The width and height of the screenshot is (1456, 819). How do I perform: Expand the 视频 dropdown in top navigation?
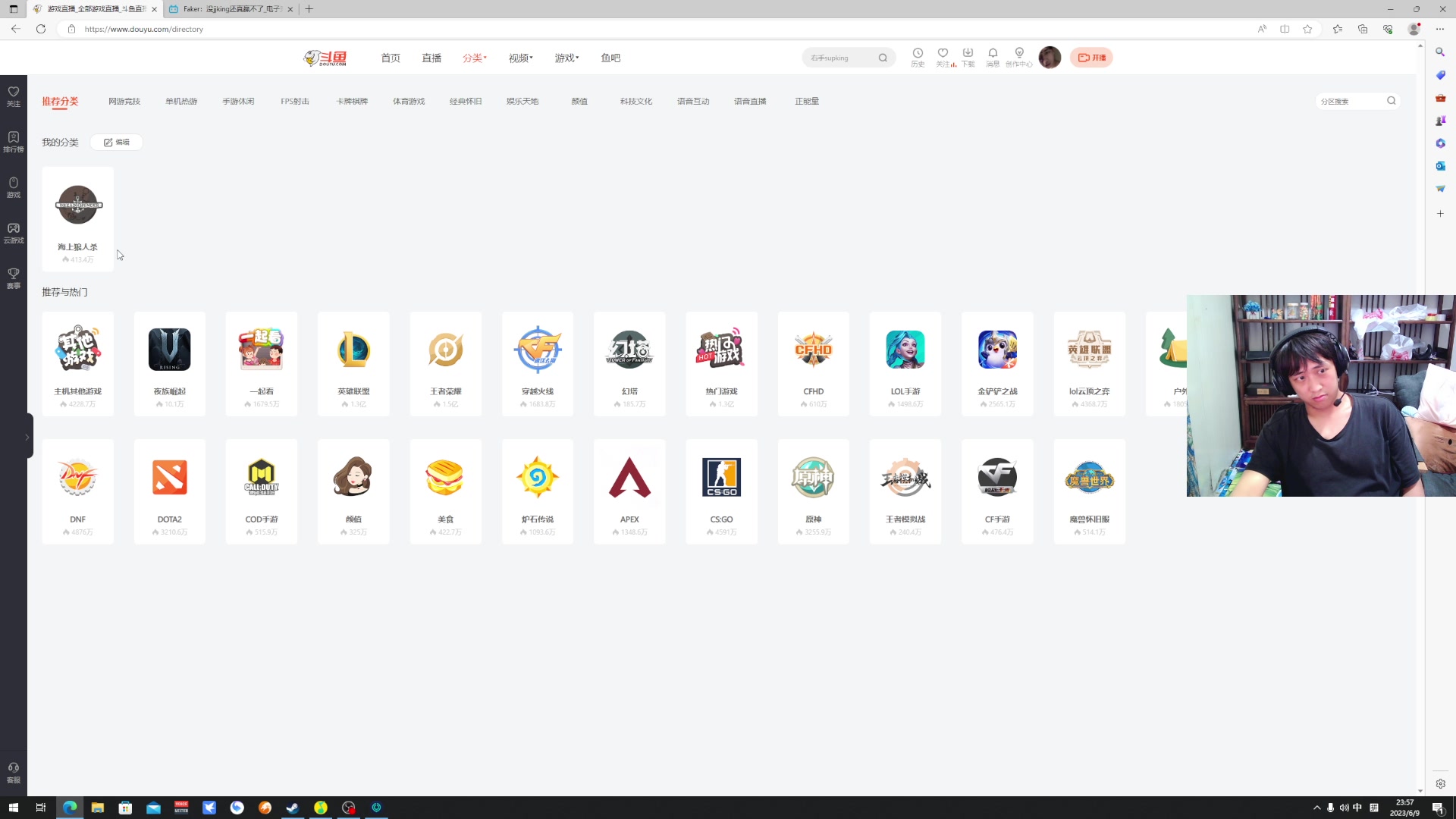(x=521, y=58)
